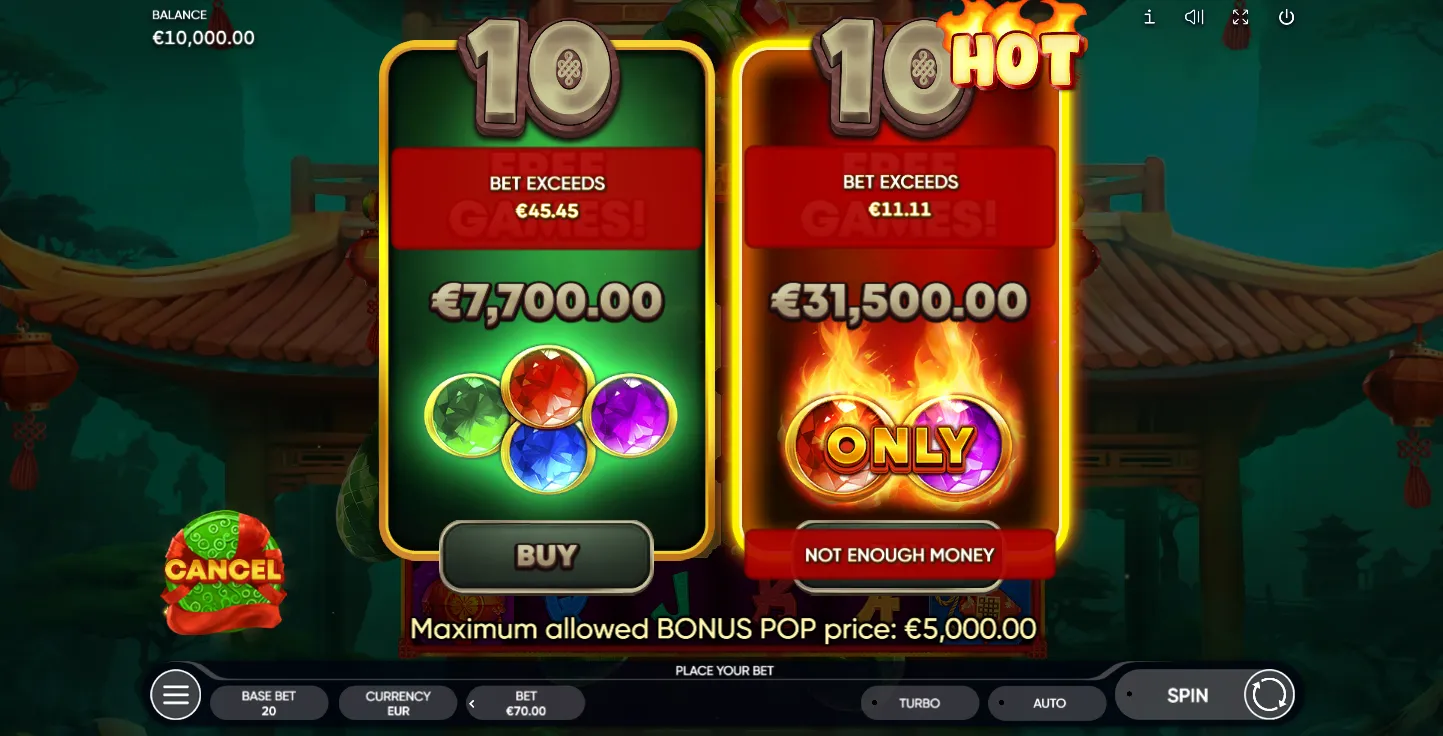1443x736 pixels.
Task: Click the NOT ENOUGH MONEY banner
Action: 900,555
